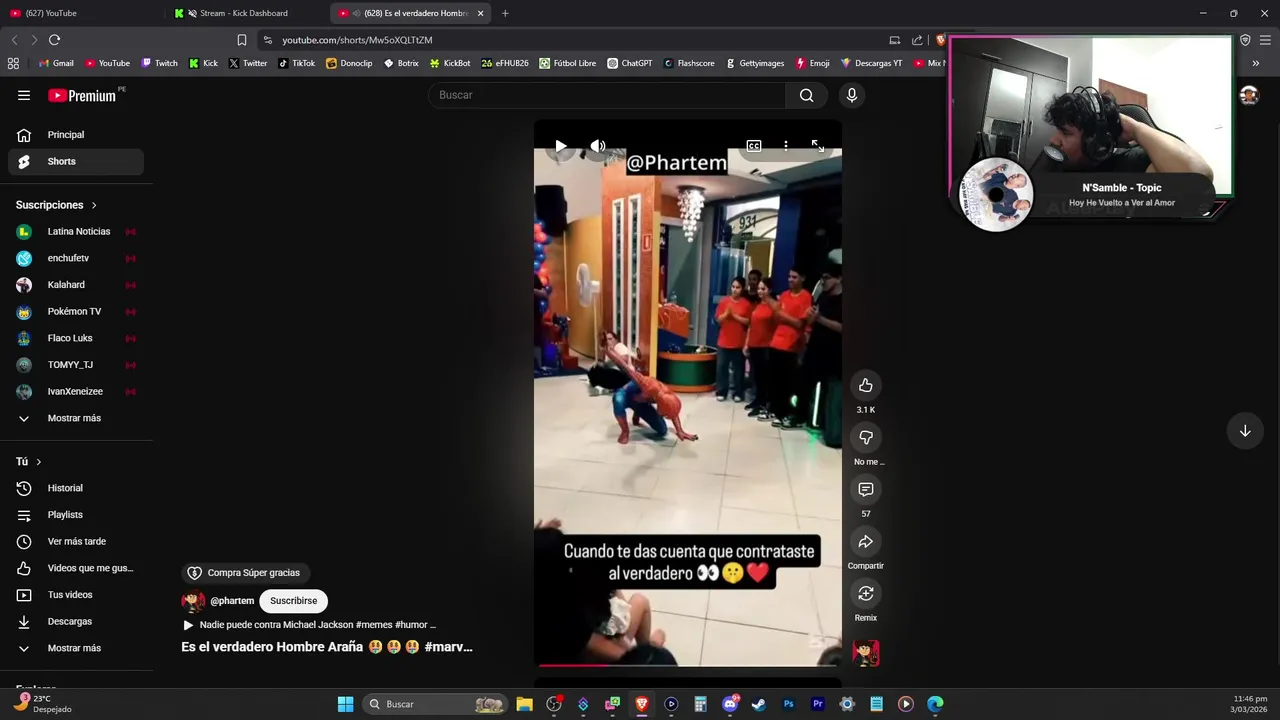
Task: Toggle closed captions on the short
Action: point(754,146)
